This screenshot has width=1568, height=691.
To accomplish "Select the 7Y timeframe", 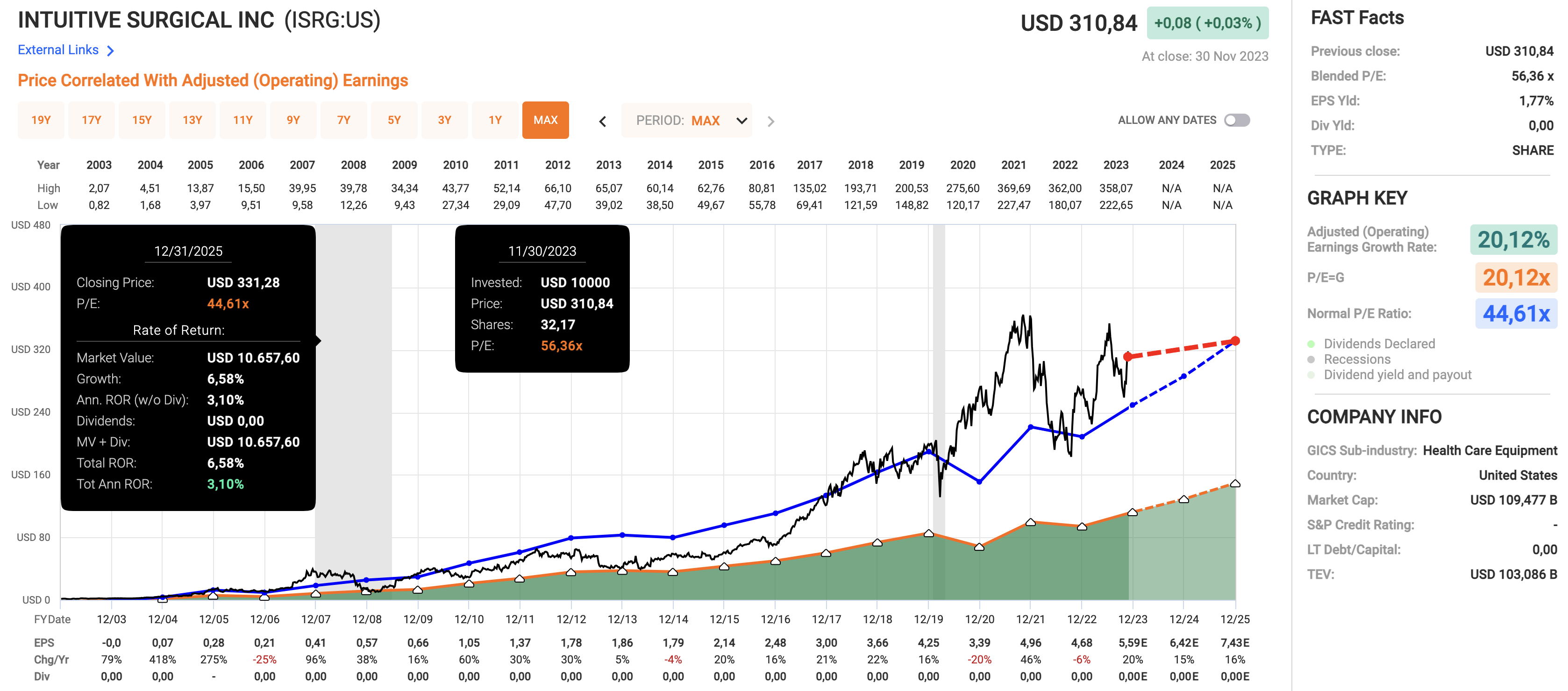I will [343, 120].
